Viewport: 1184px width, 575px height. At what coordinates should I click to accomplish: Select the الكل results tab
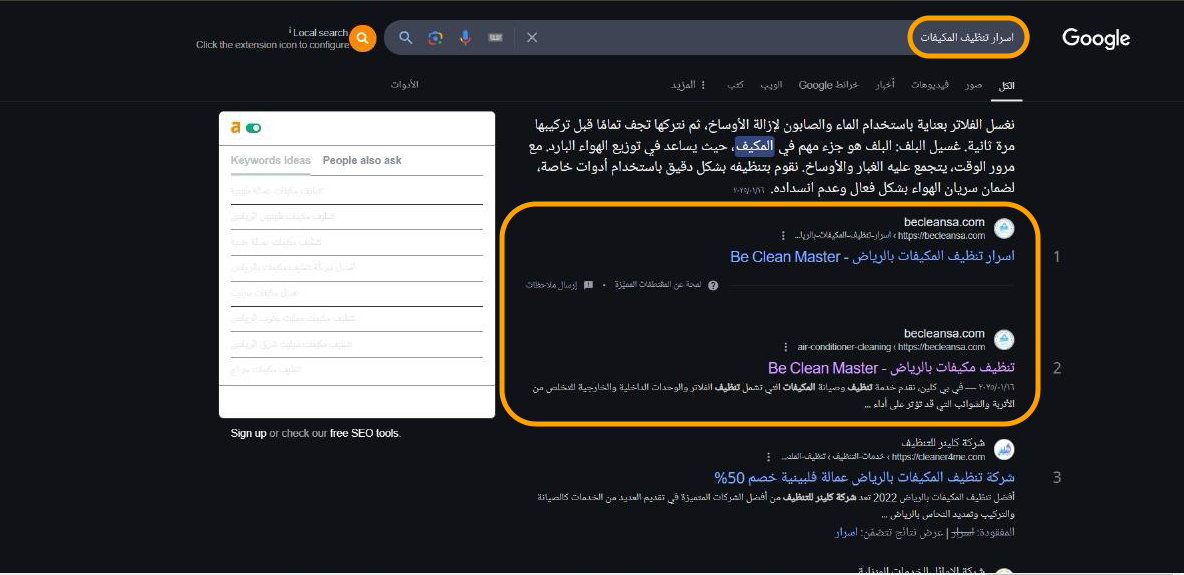click(1007, 85)
